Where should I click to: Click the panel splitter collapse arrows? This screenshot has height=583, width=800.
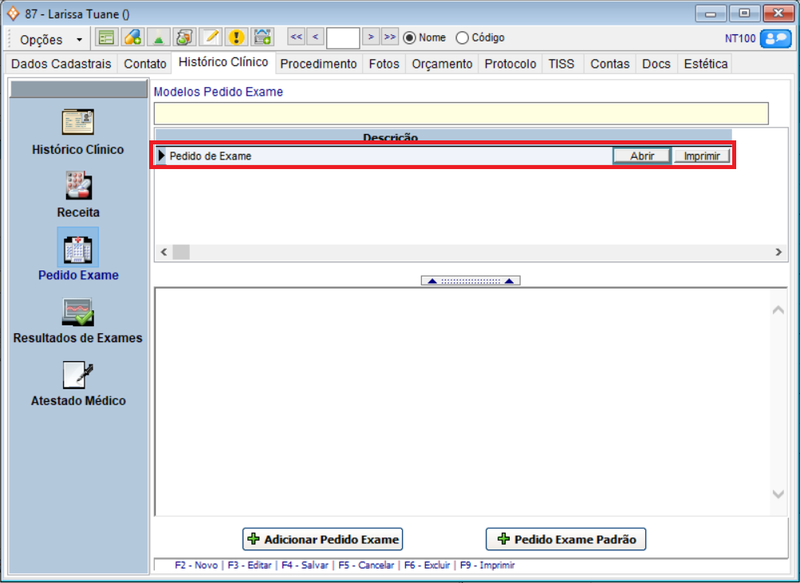(470, 281)
